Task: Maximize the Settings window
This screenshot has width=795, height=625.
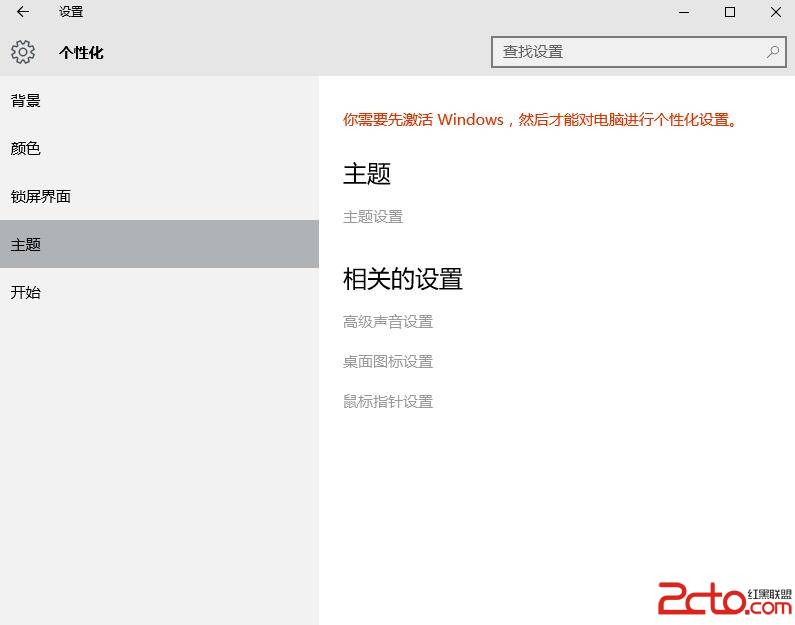Action: pyautogui.click(x=730, y=12)
